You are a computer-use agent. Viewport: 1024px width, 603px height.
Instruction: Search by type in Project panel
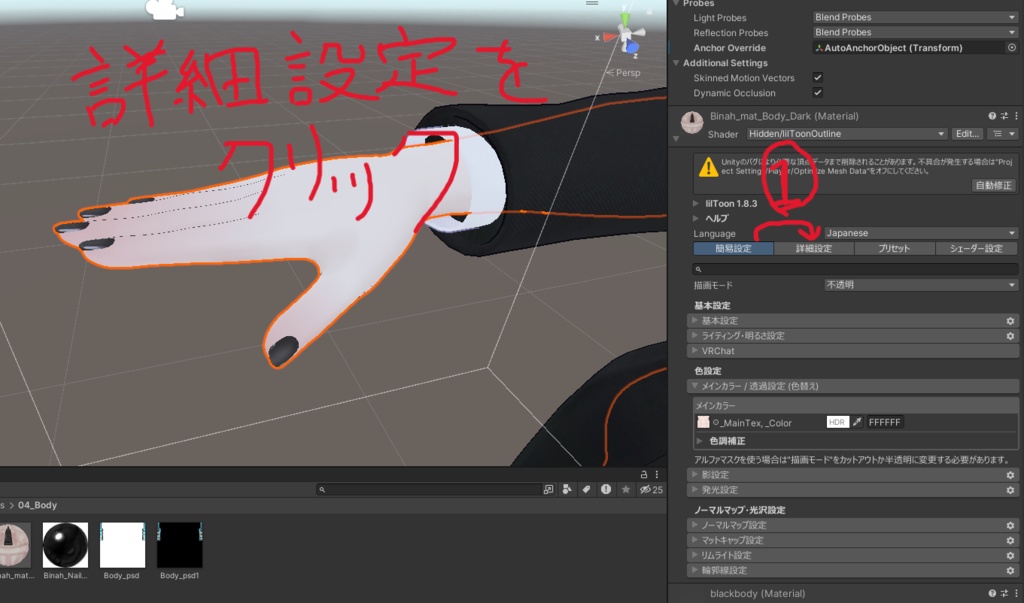(x=567, y=489)
